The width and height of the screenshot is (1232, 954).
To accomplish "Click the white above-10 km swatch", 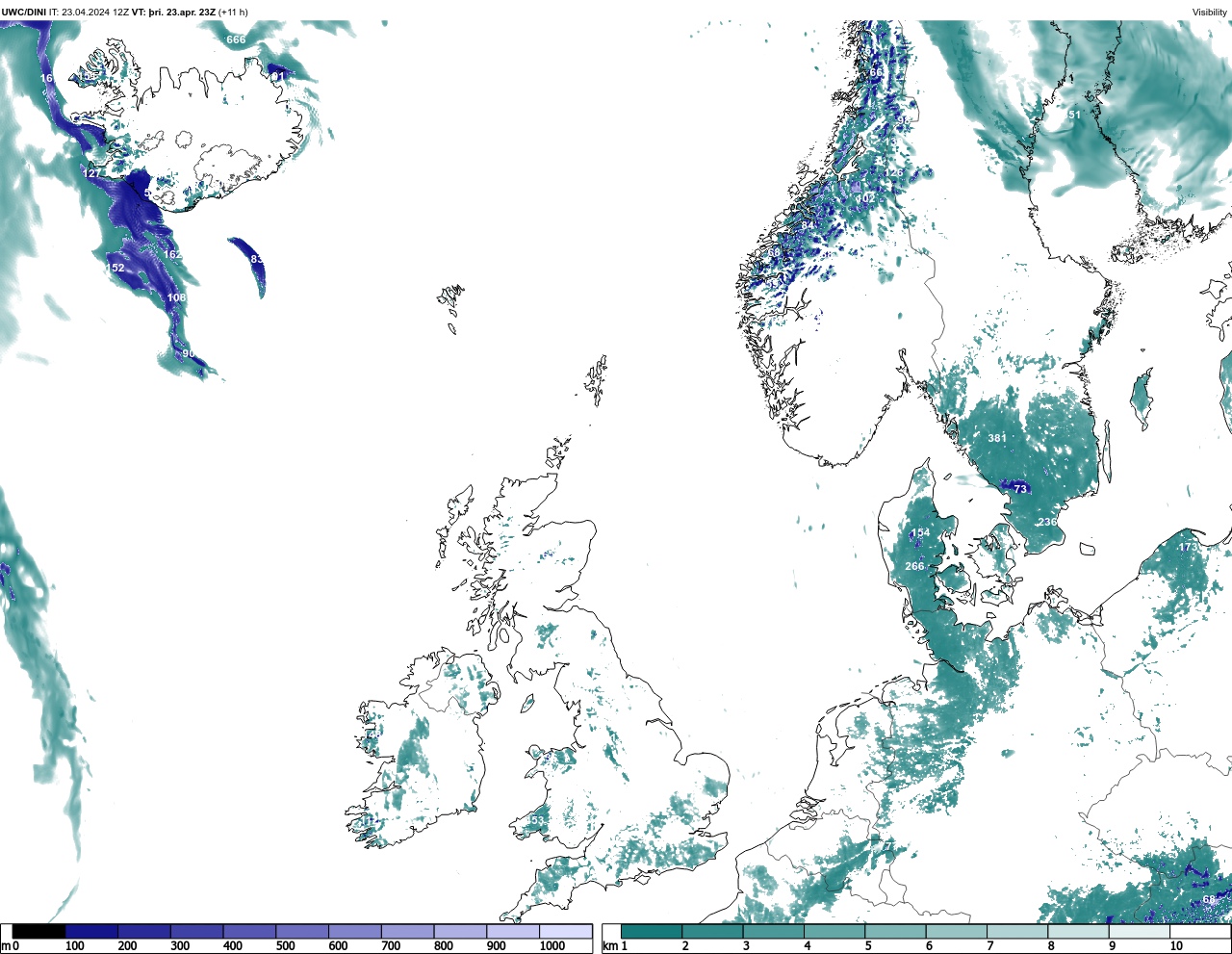I will point(1200,931).
